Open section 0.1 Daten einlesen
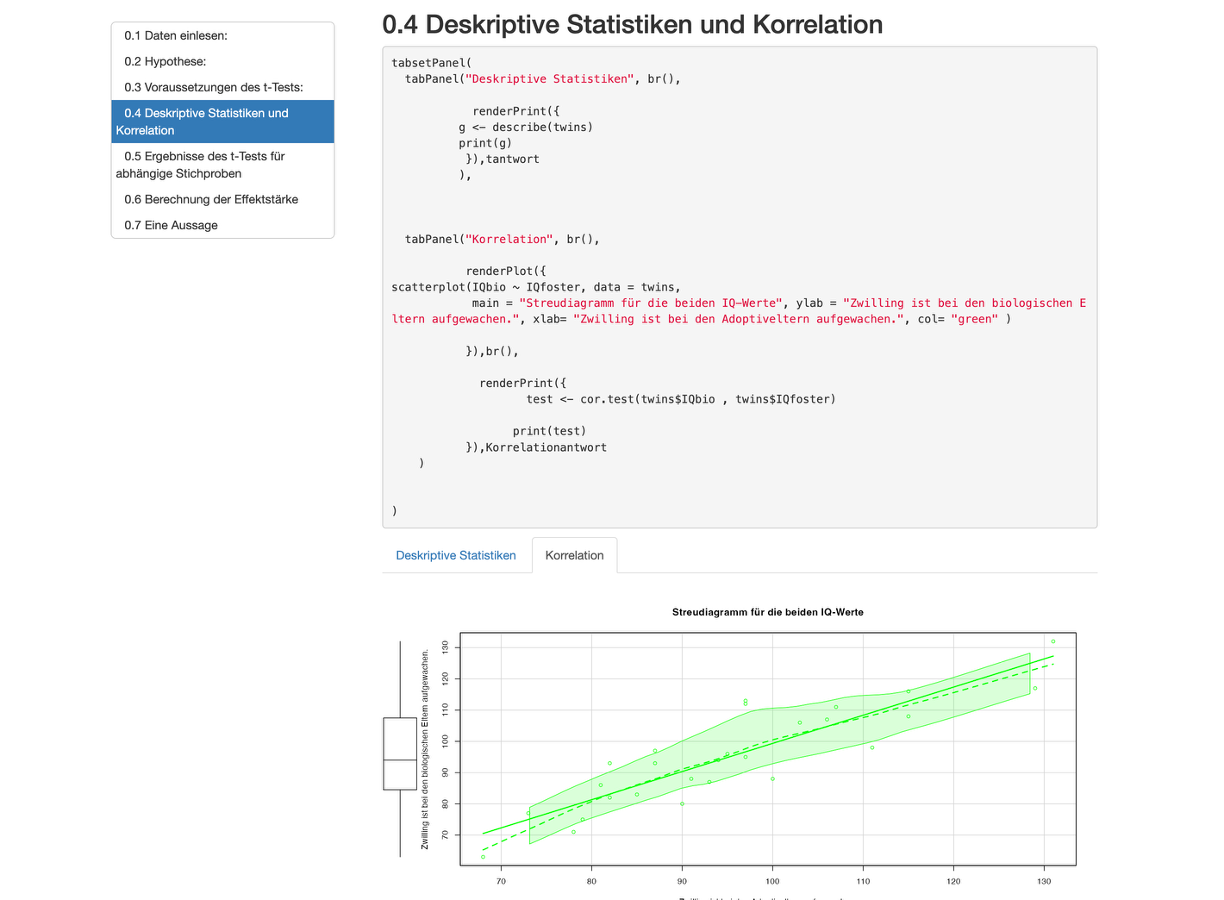This screenshot has height=900, width=1224. (176, 36)
